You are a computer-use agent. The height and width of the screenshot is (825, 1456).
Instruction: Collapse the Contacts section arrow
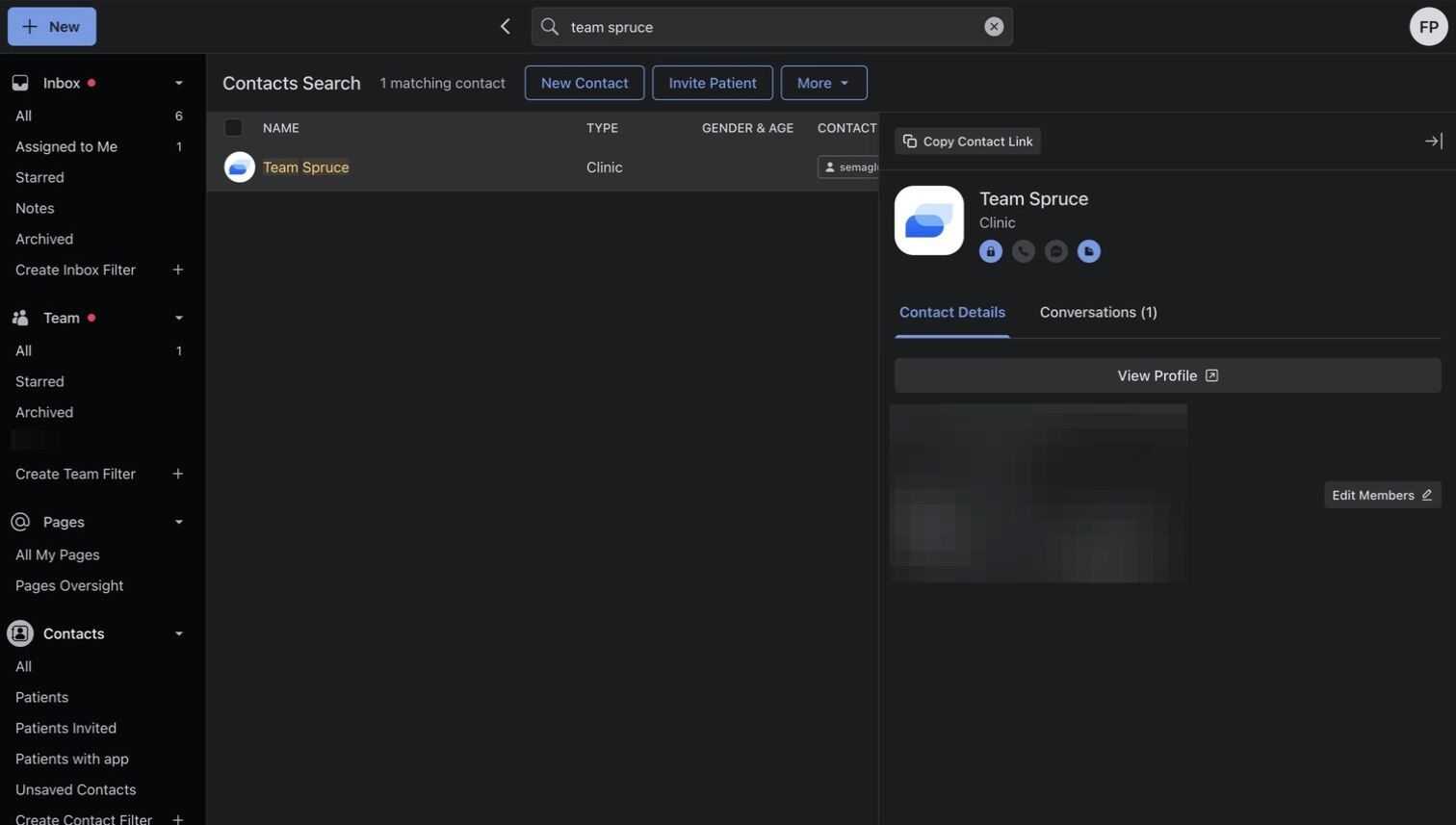(x=179, y=633)
